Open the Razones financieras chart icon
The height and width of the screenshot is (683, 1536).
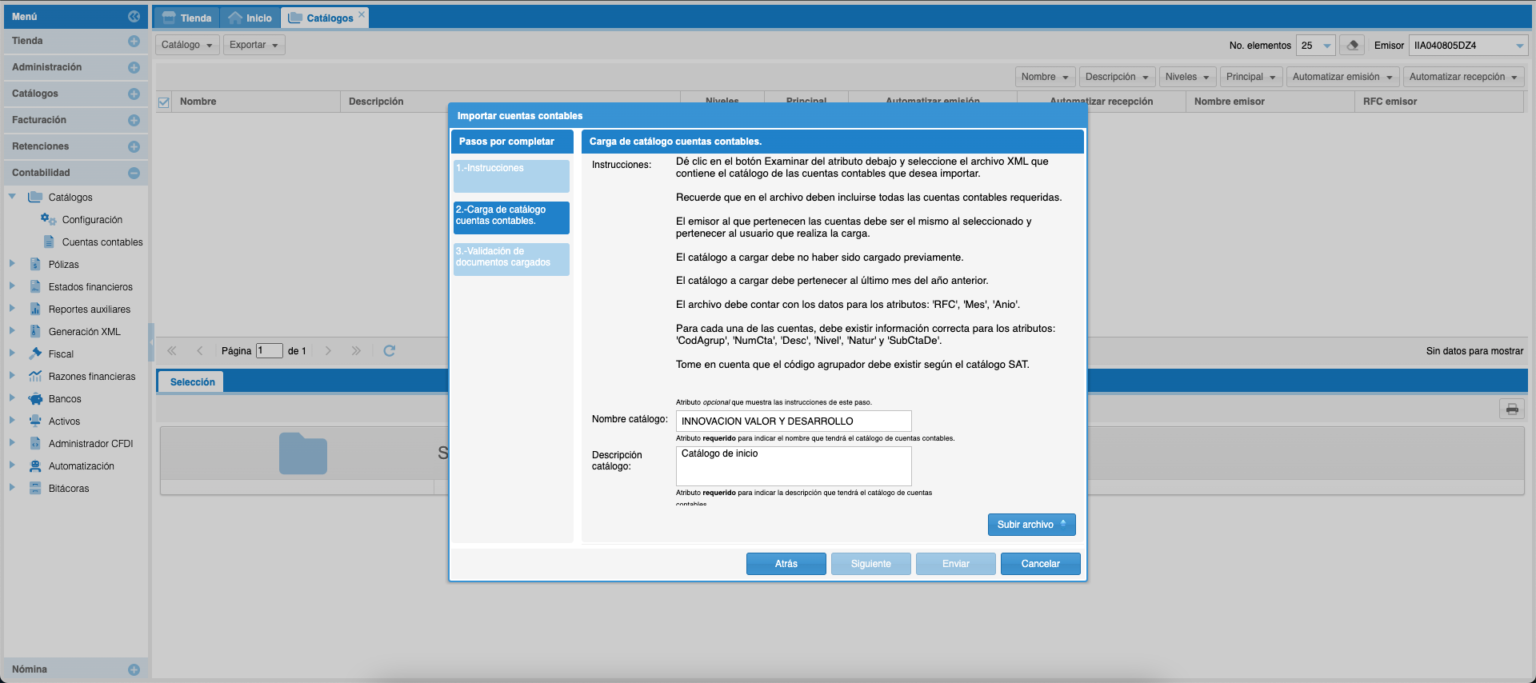(36, 377)
